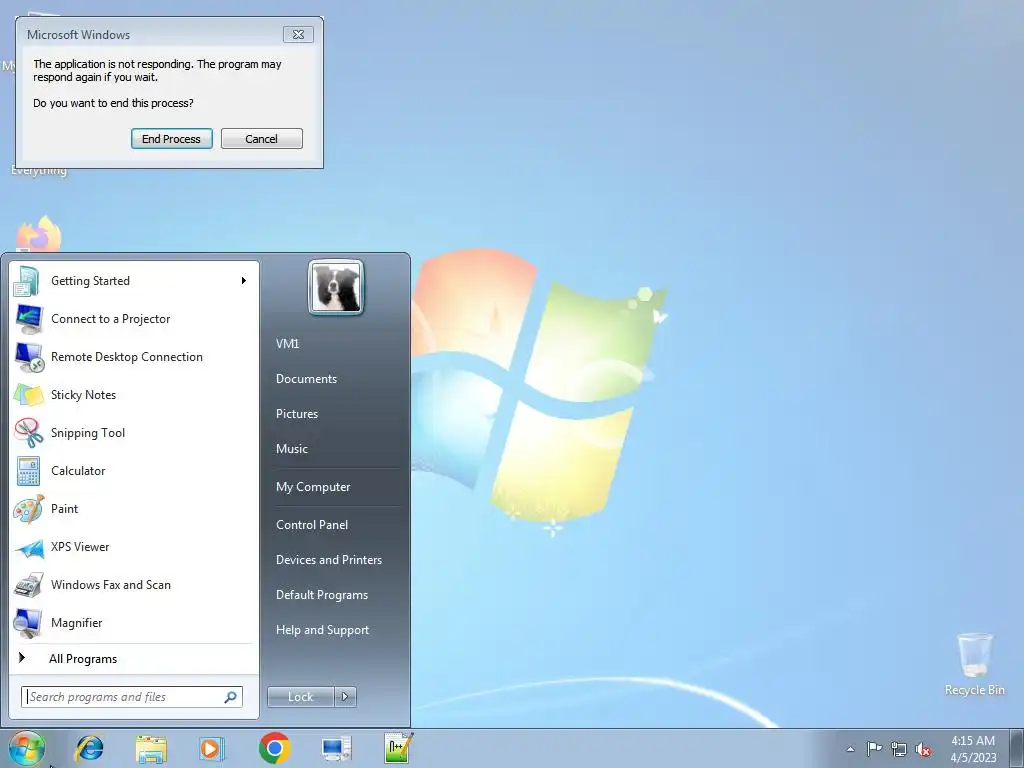The height and width of the screenshot is (768, 1024).
Task: Open Notepad++ from the taskbar
Action: [398, 748]
